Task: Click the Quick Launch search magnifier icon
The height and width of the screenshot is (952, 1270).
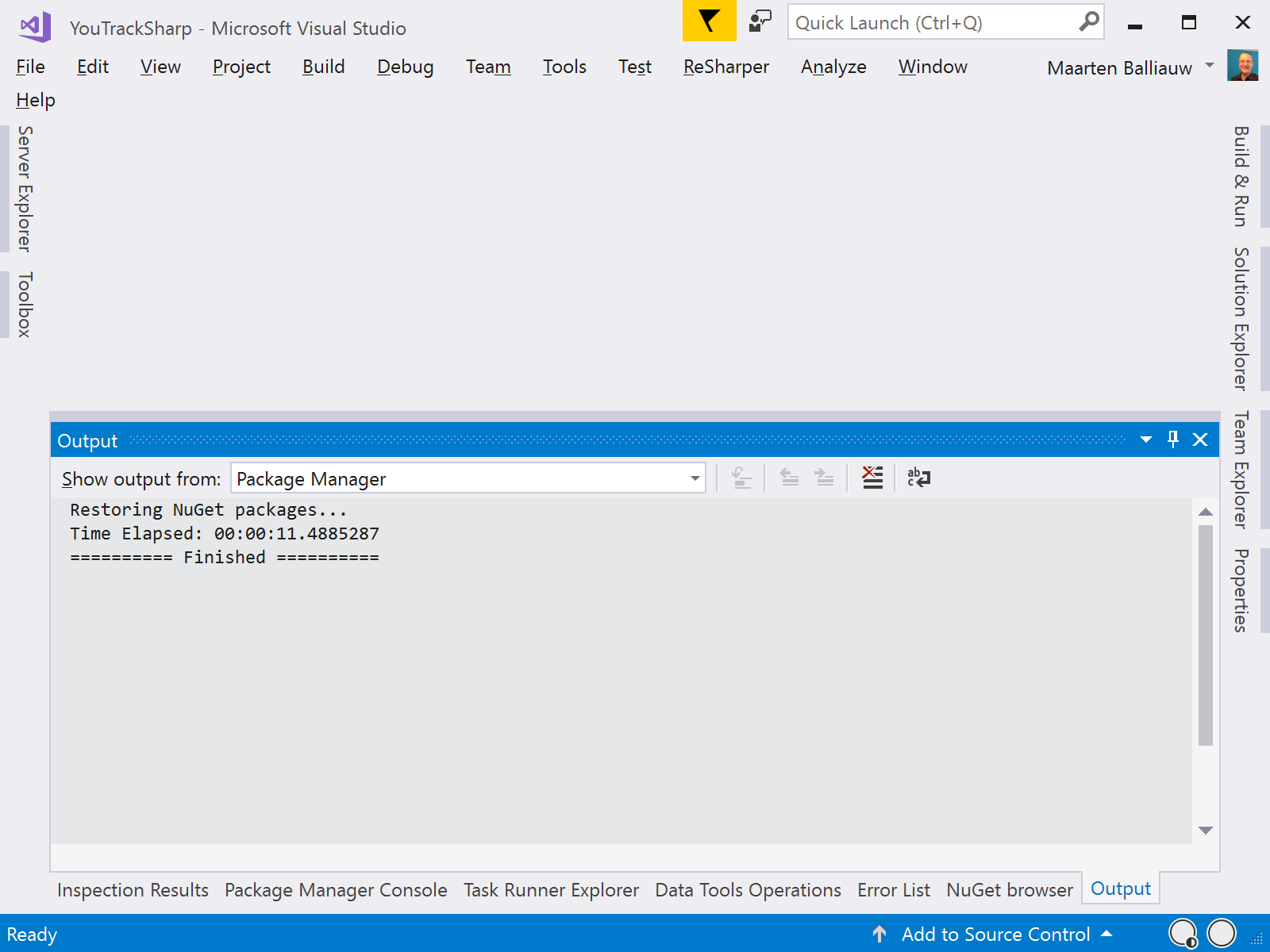Action: pyautogui.click(x=1088, y=21)
